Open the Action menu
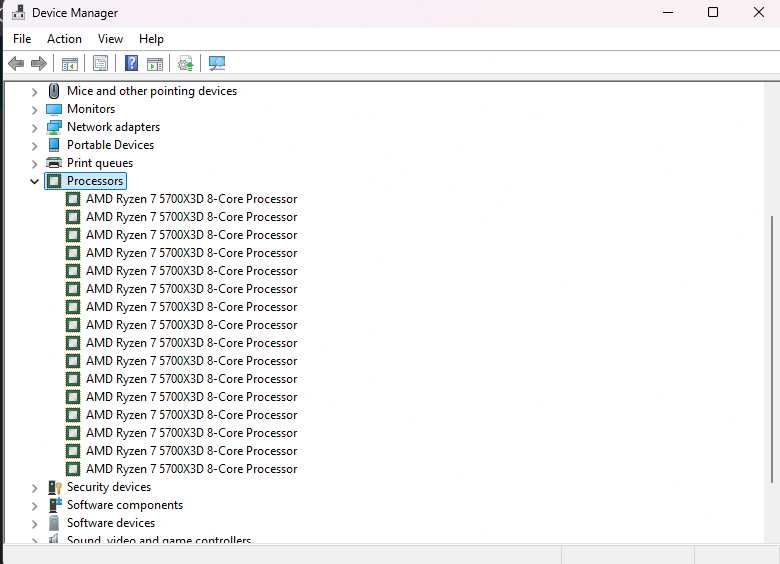This screenshot has height=564, width=780. click(x=64, y=39)
